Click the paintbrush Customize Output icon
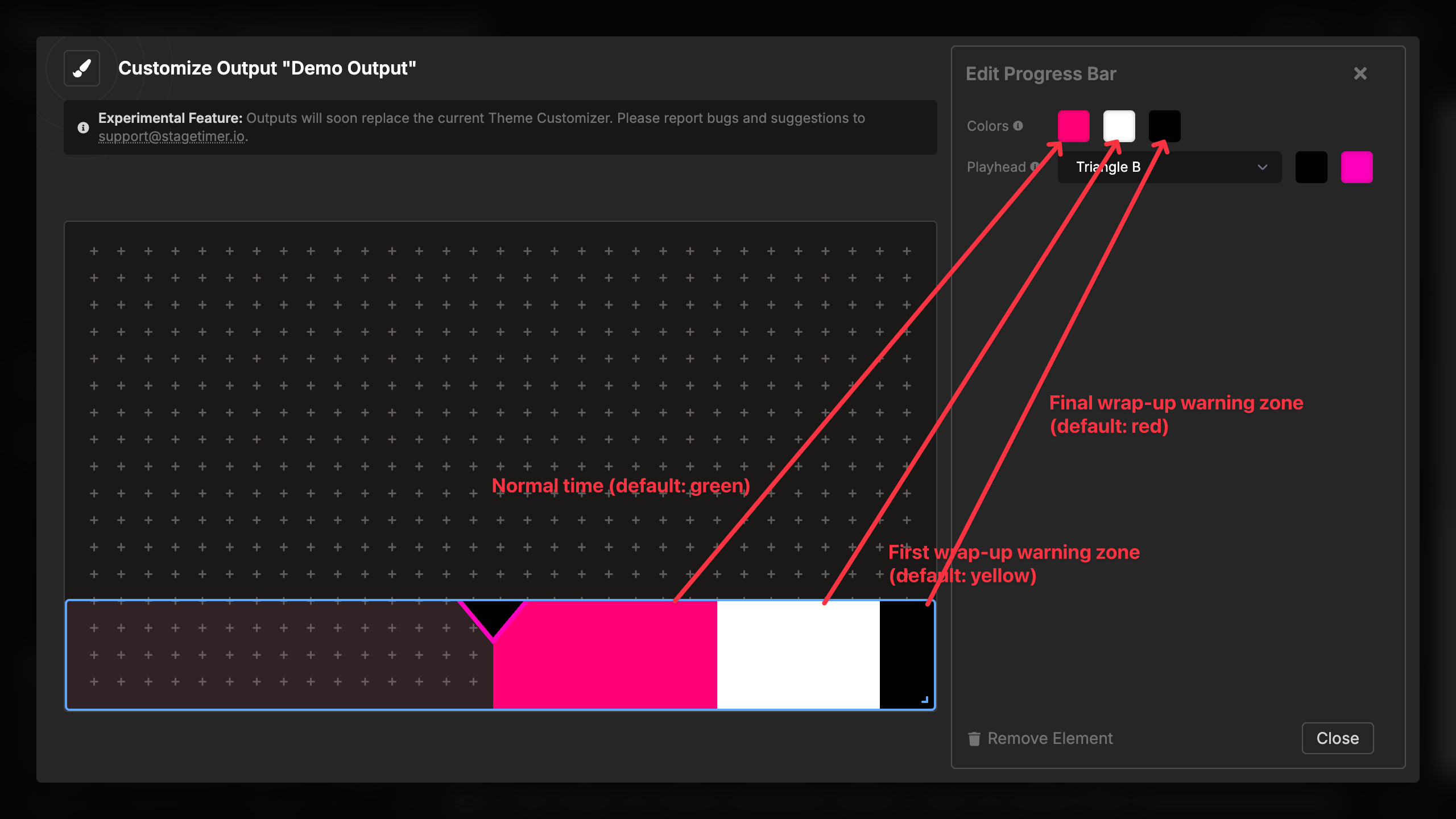This screenshot has height=819, width=1456. point(81,68)
